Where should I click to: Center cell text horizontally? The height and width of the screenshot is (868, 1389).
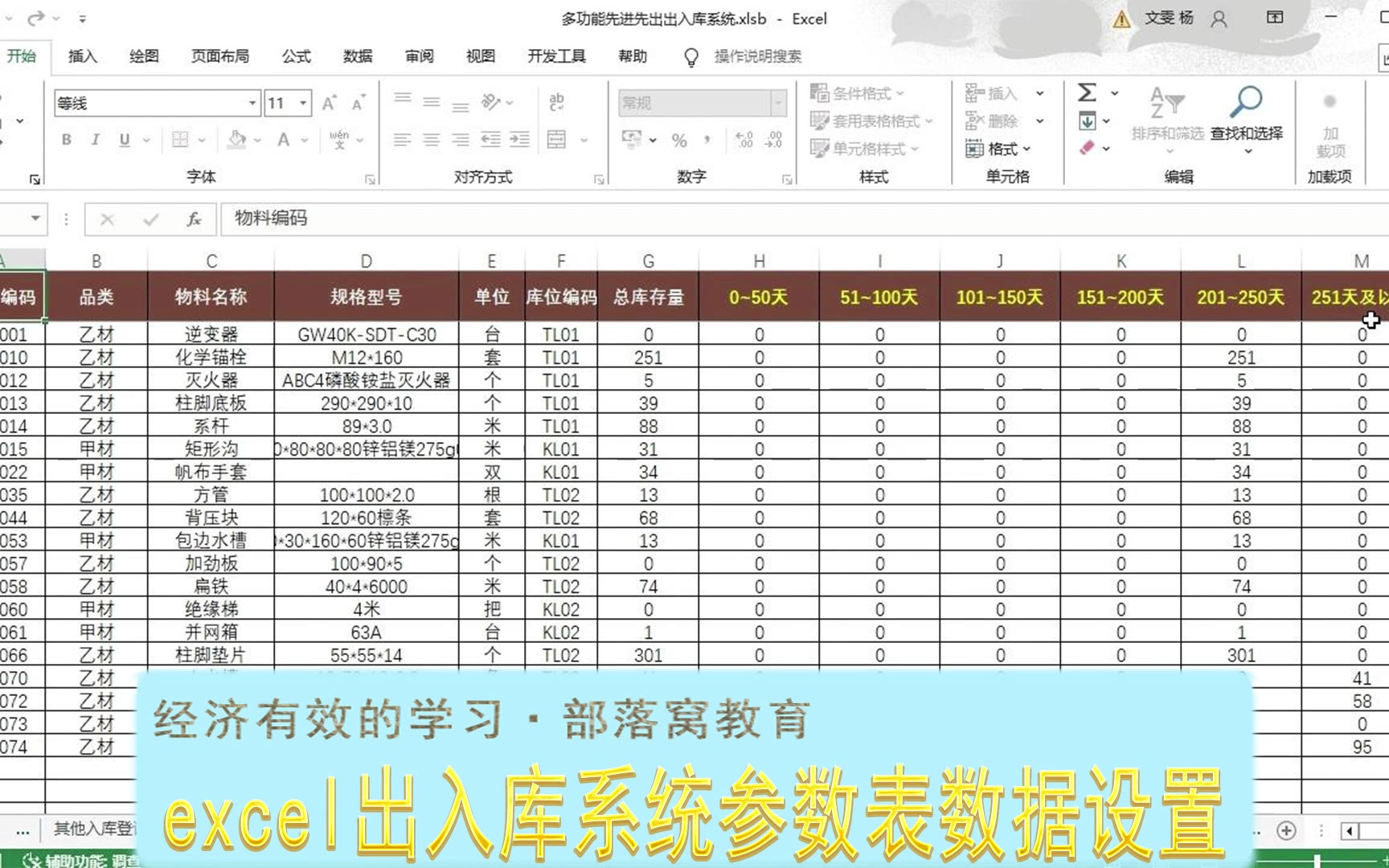432,140
